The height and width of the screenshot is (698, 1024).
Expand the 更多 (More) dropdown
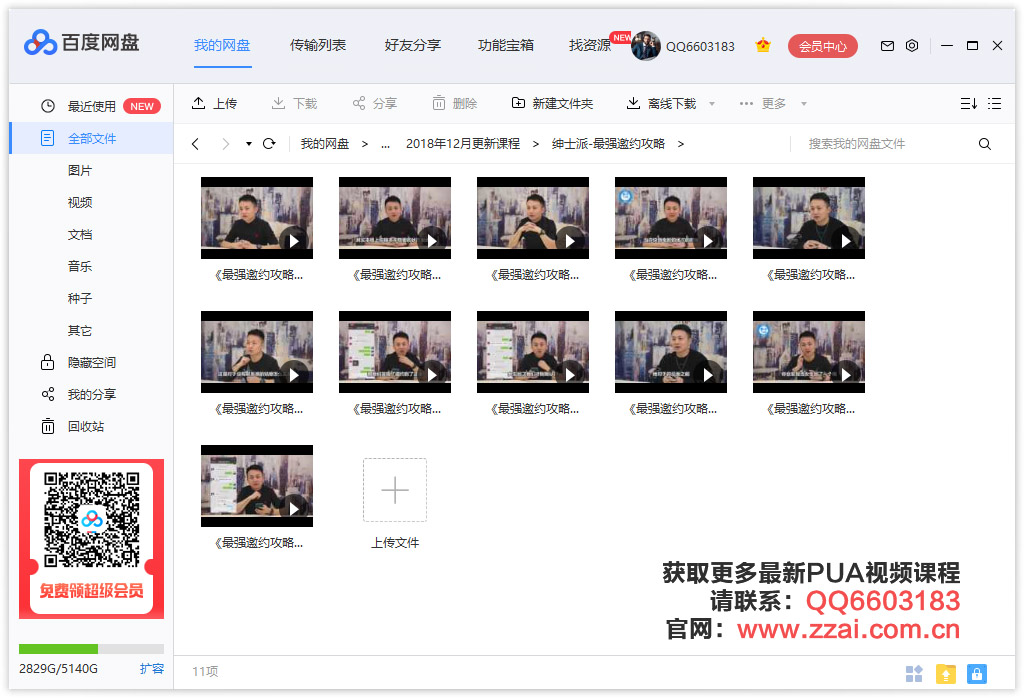804,104
